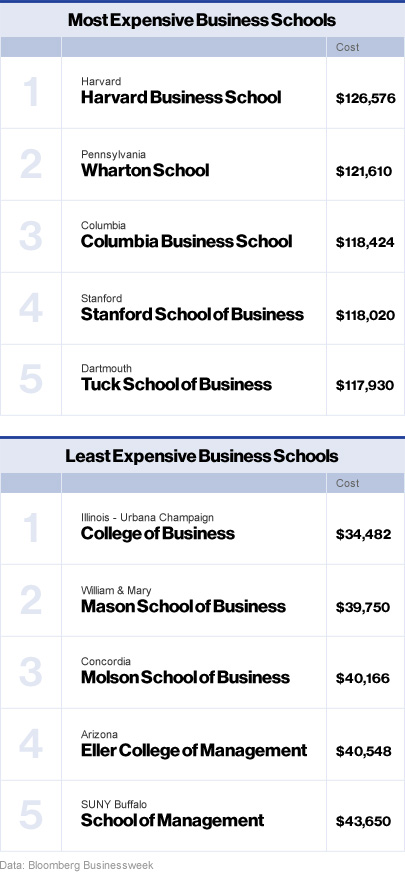Click the Most Expensive Business Schools heading
Image resolution: width=405 pixels, height=872 pixels.
click(202, 21)
